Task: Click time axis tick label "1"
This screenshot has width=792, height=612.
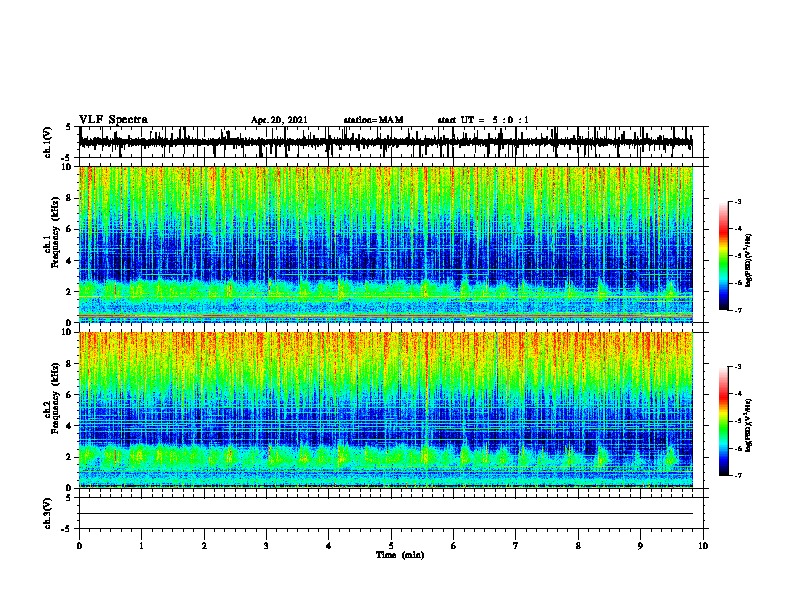Action: click(x=141, y=546)
